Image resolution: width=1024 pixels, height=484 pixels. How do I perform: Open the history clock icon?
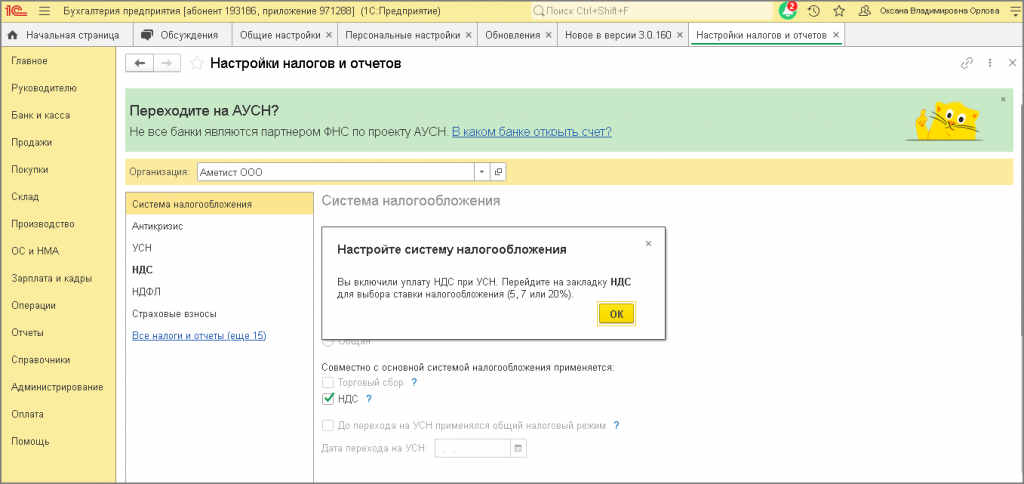tap(814, 11)
